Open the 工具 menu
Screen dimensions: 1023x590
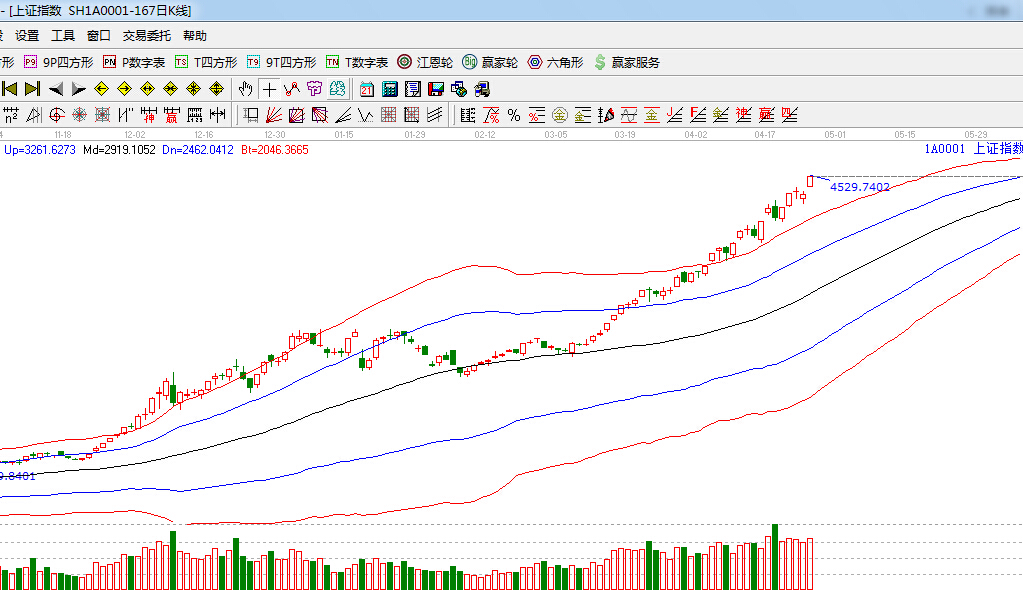pos(63,35)
